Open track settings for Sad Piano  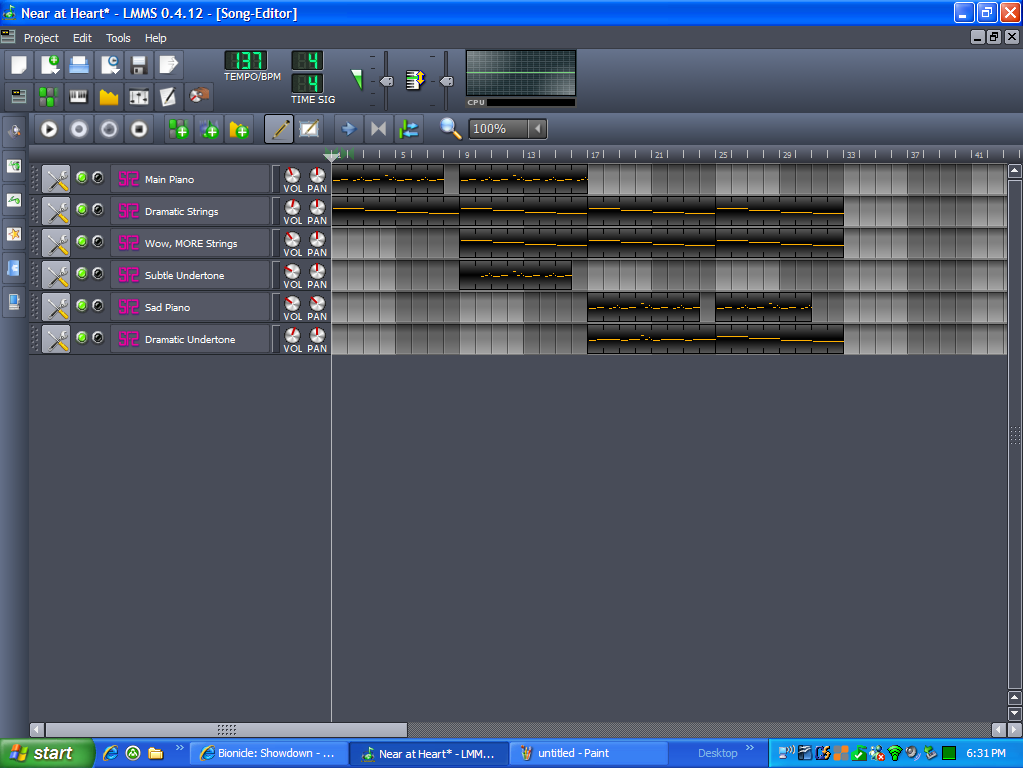(x=56, y=307)
